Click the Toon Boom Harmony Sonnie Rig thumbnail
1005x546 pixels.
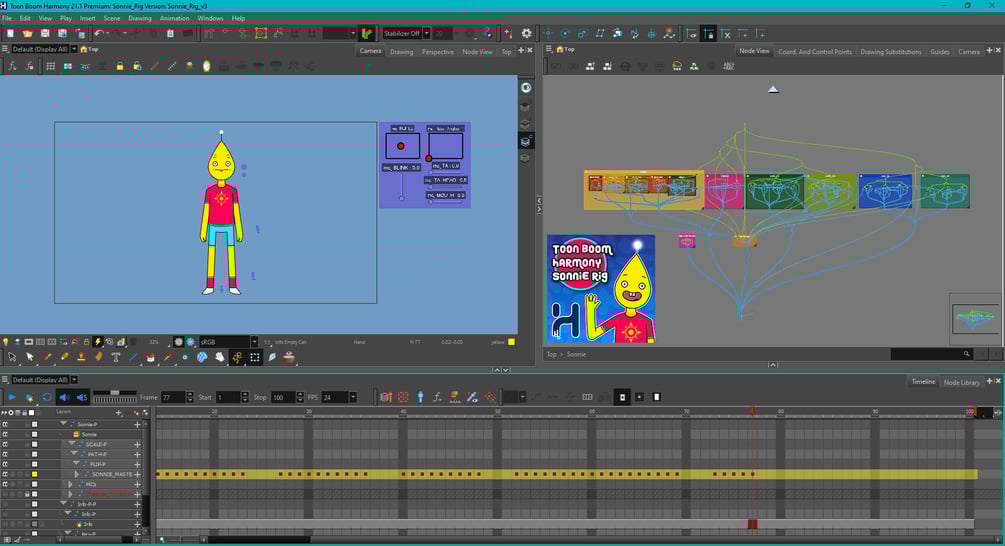601,289
